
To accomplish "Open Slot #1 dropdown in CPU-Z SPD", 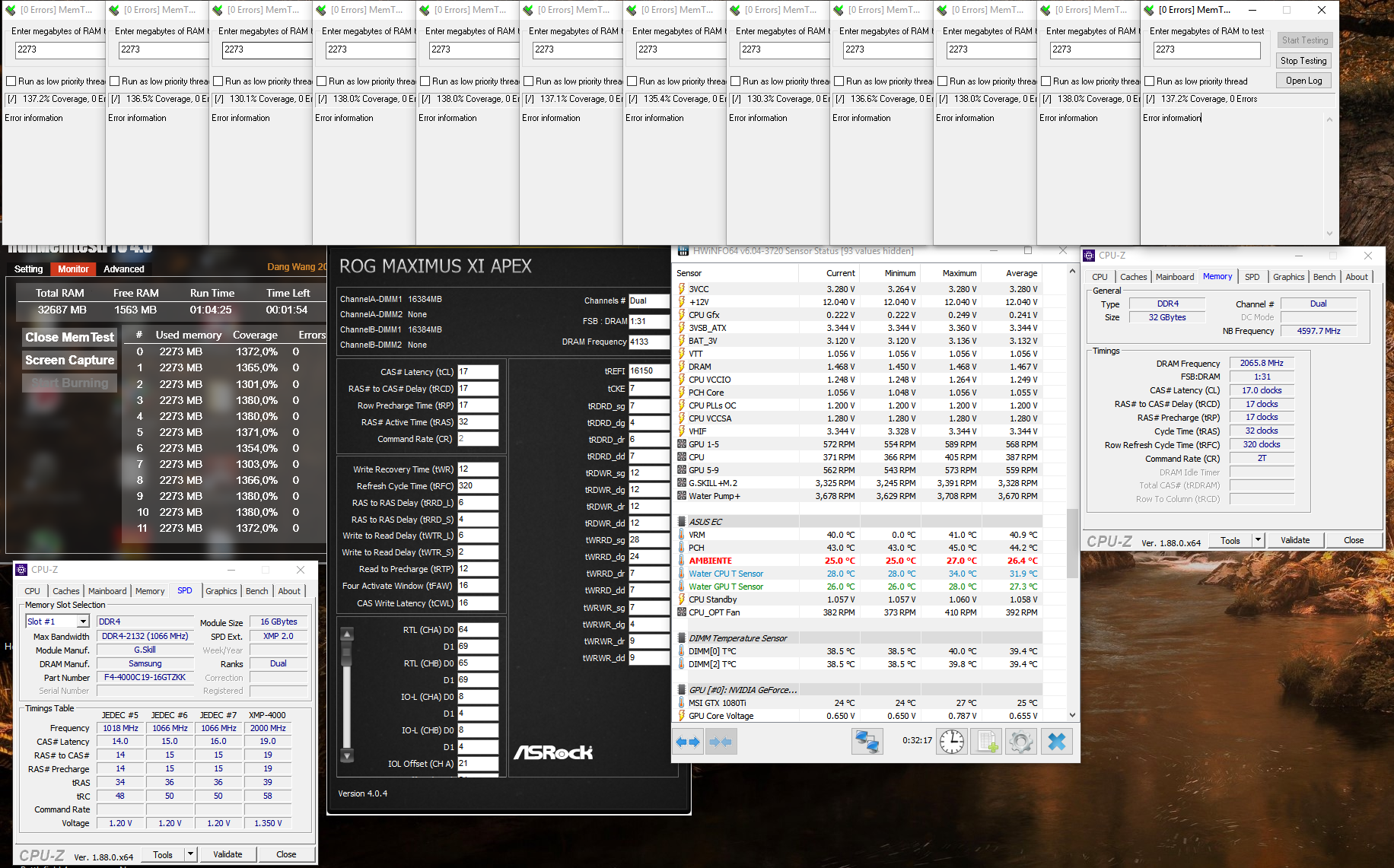I will [83, 622].
